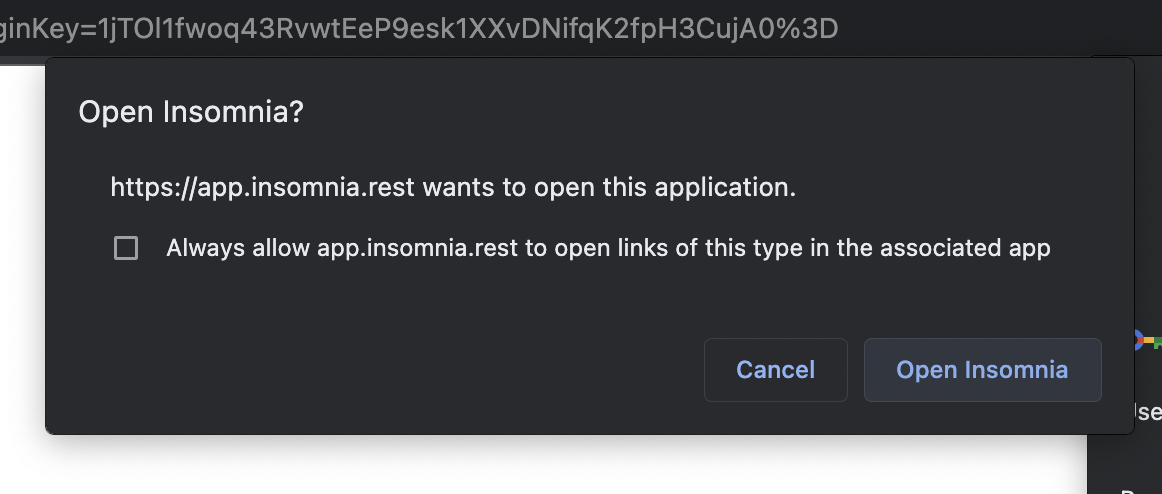This screenshot has height=494, width=1162.
Task: Click the colored key graphic beside the dialog
Action: tap(1148, 341)
